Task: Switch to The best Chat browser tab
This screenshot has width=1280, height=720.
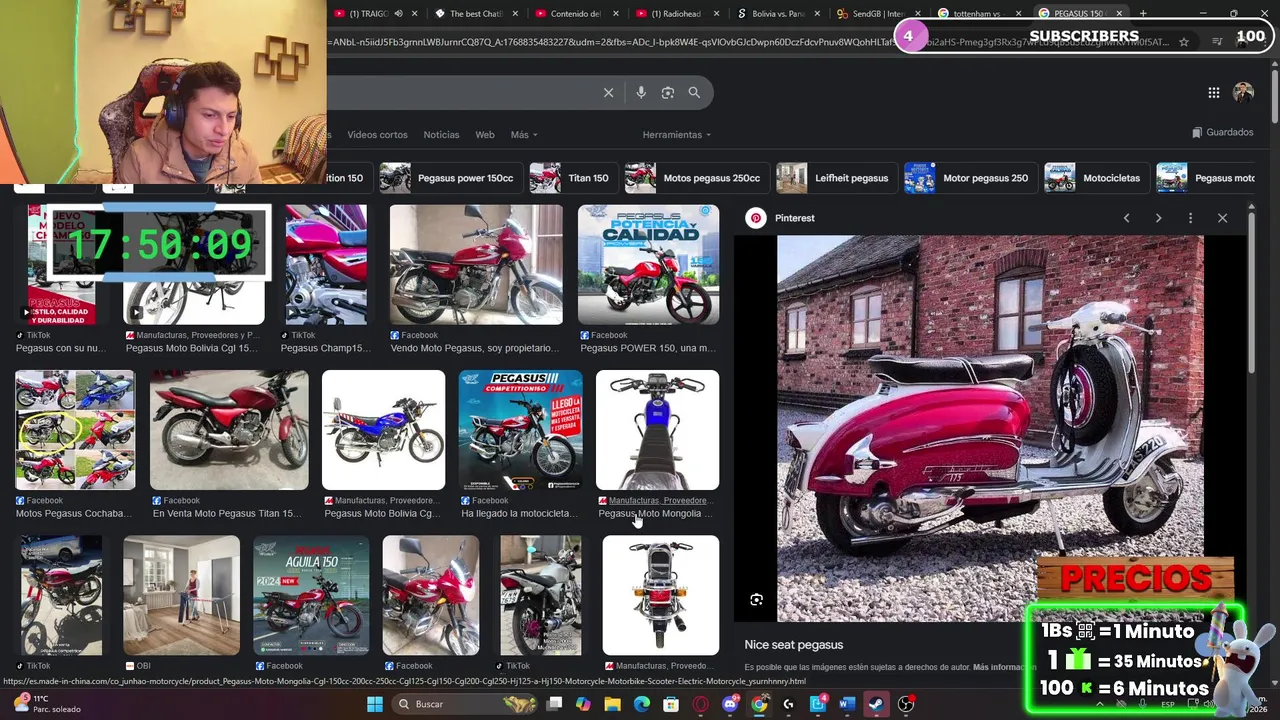Action: 476,14
